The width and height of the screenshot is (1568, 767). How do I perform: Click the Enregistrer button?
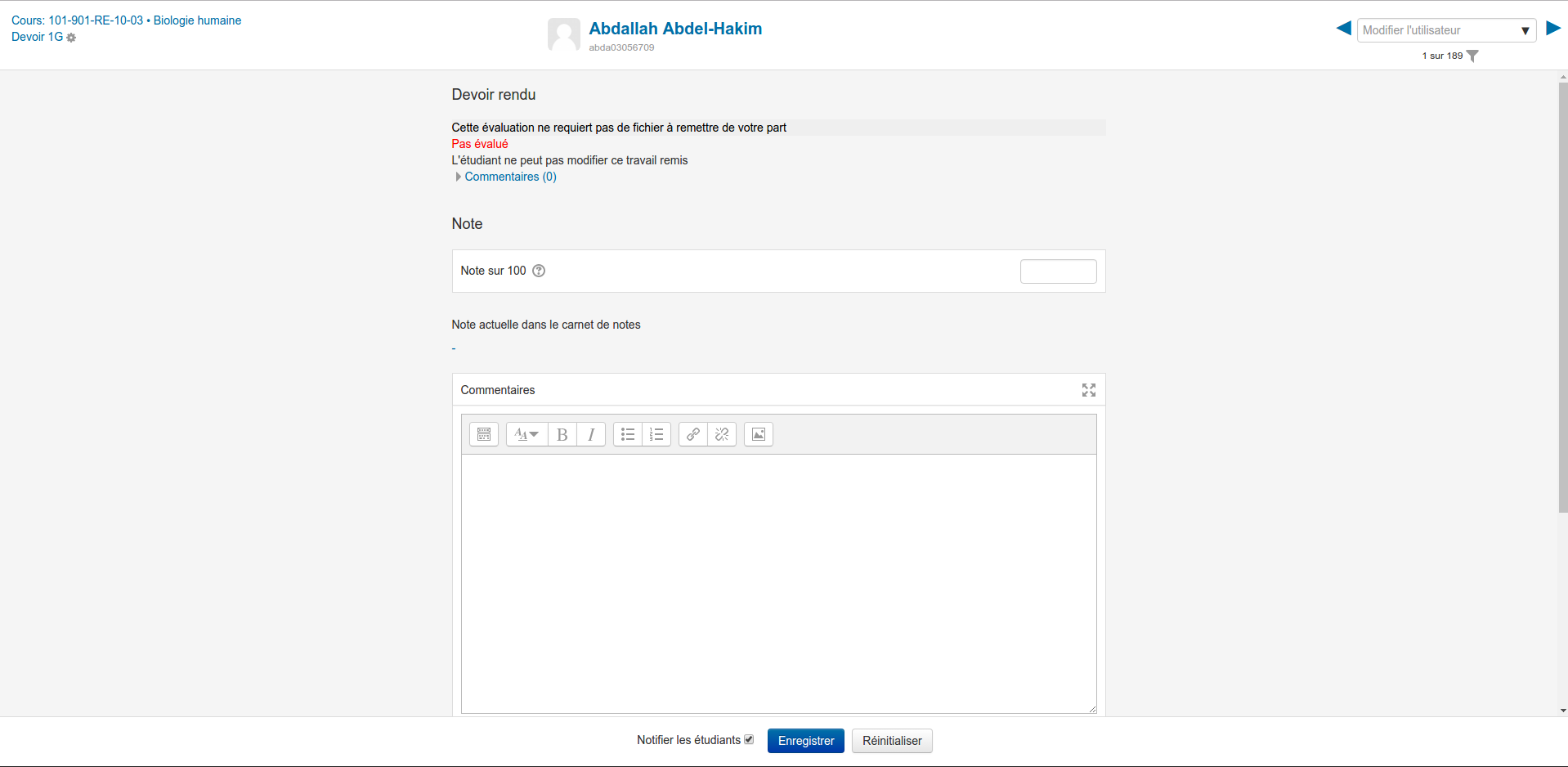coord(805,741)
